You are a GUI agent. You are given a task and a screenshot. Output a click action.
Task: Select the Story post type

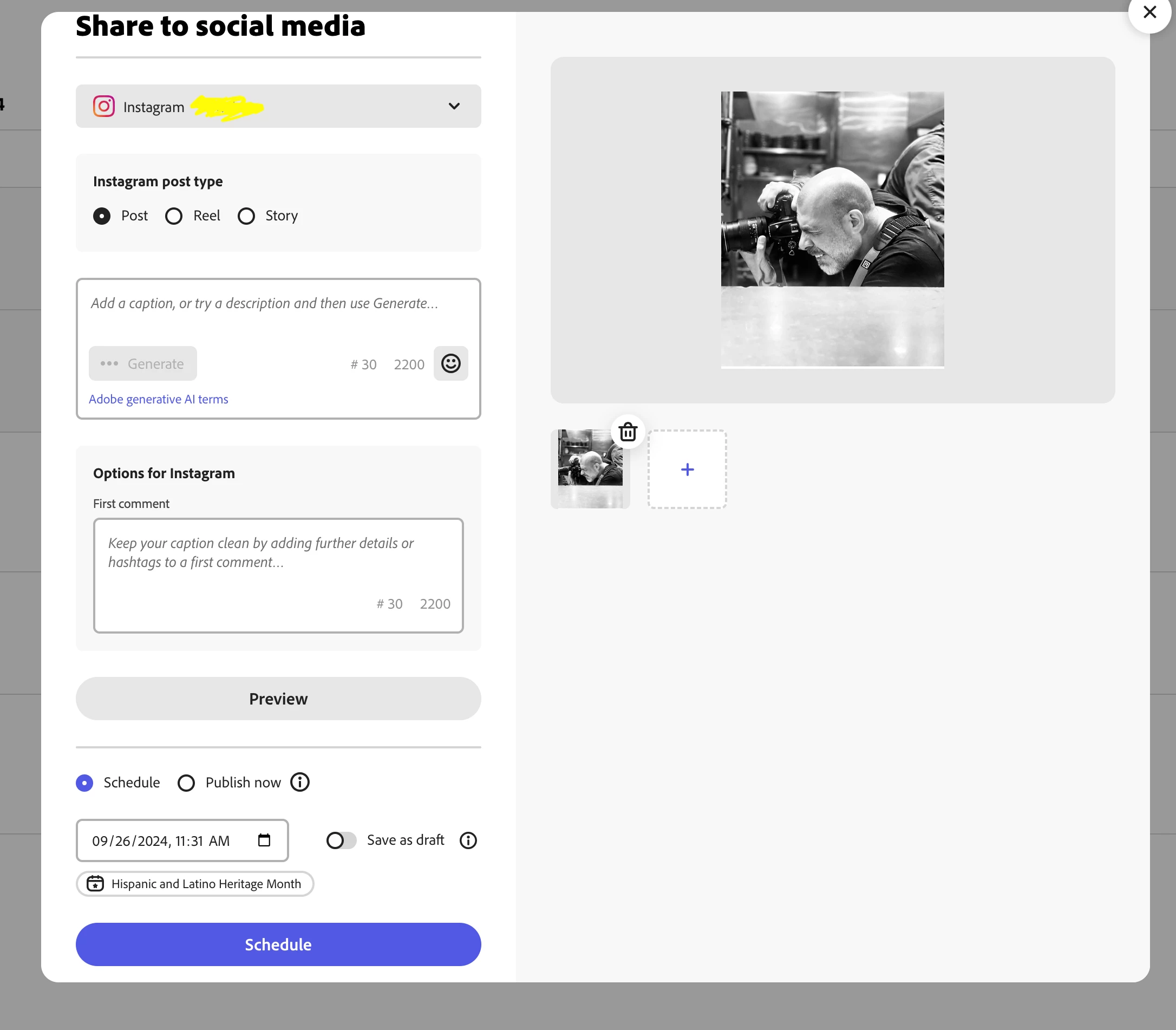246,216
